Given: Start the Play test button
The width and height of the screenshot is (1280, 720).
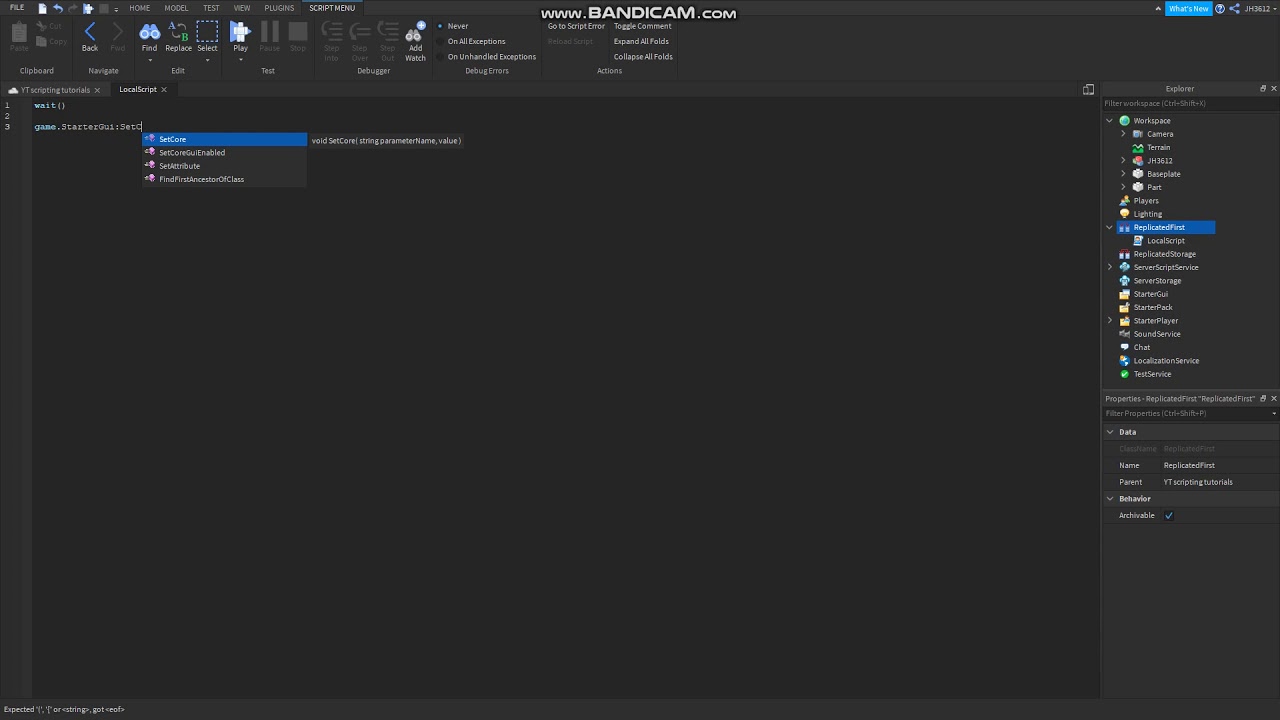Looking at the screenshot, I should coord(240,33).
